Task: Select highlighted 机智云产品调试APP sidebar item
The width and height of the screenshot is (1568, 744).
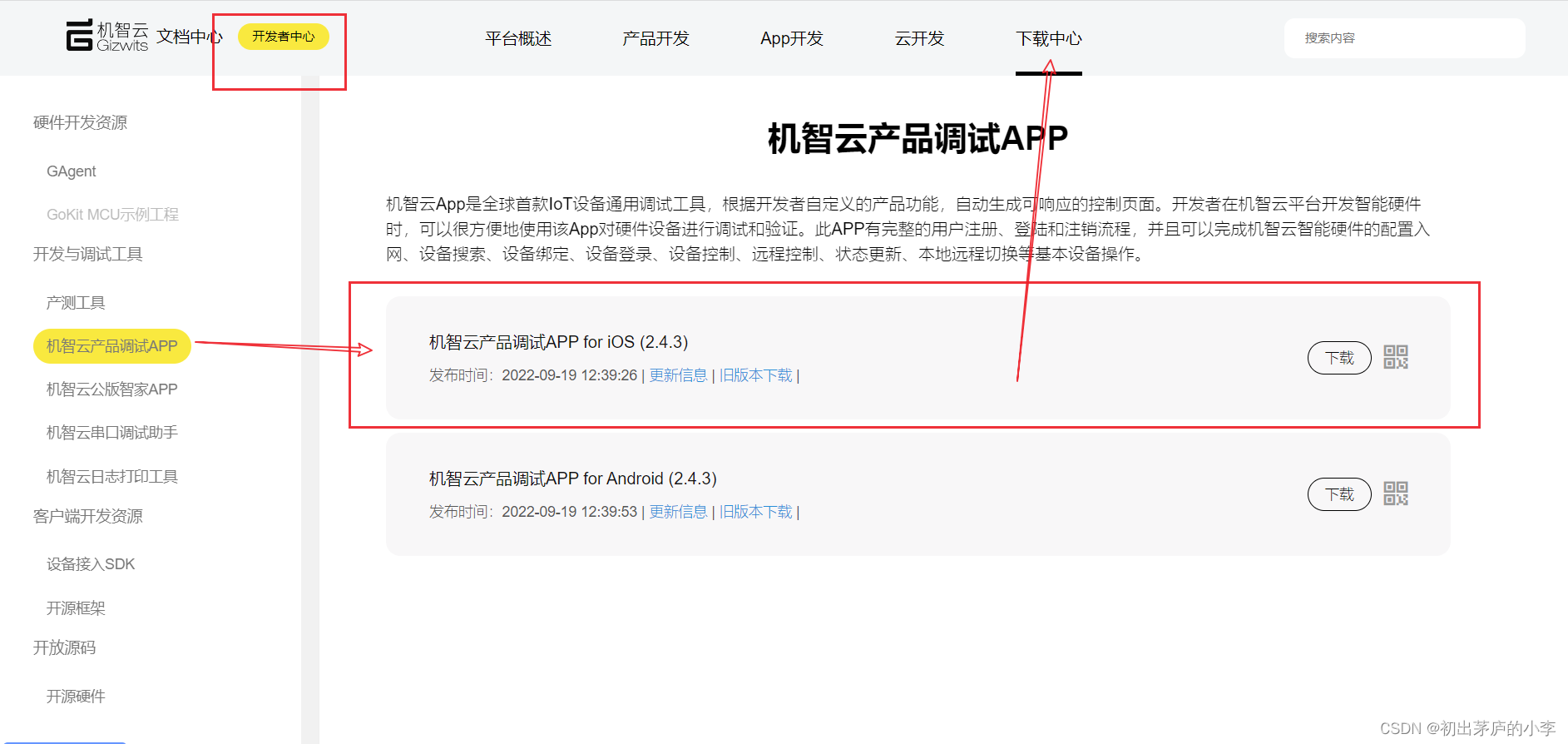Action: (x=112, y=346)
